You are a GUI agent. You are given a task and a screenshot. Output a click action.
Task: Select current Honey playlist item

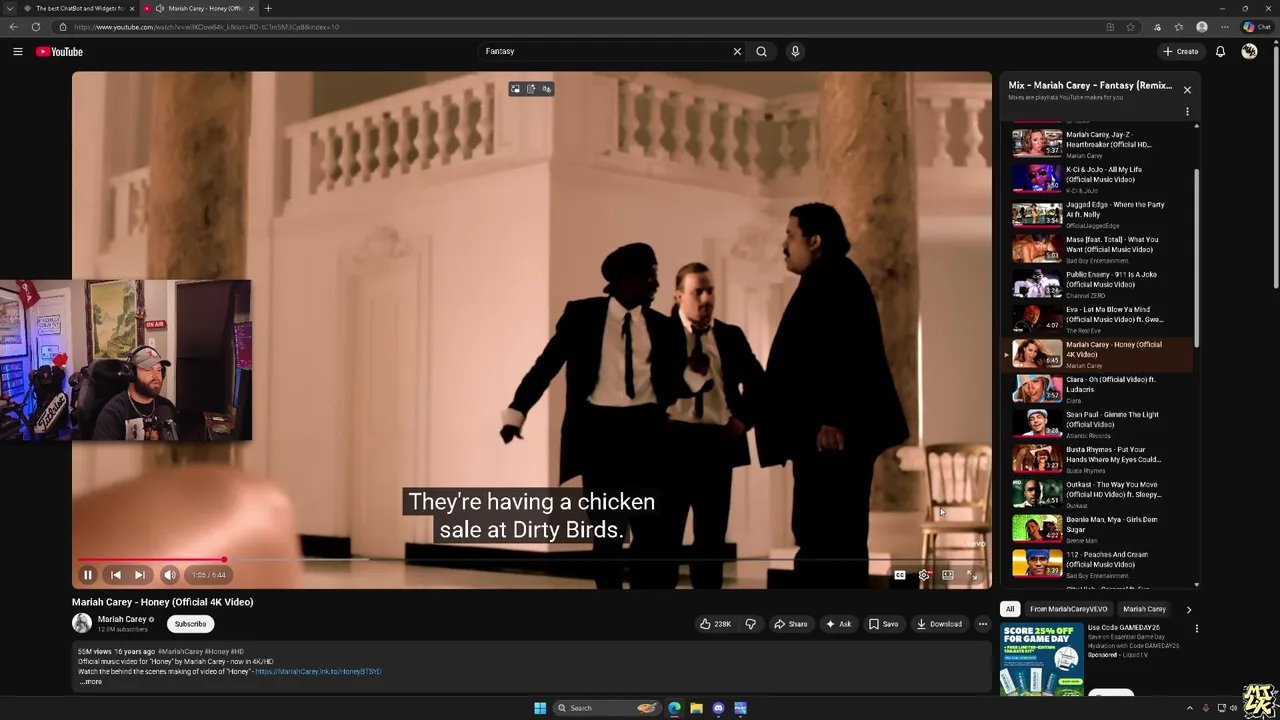pyautogui.click(x=1098, y=353)
